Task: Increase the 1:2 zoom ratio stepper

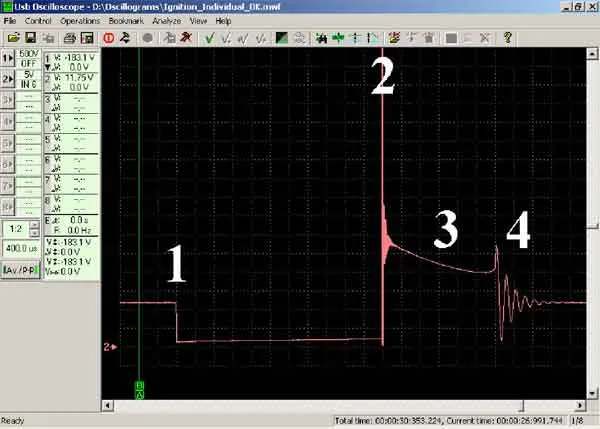Action: click(34, 225)
